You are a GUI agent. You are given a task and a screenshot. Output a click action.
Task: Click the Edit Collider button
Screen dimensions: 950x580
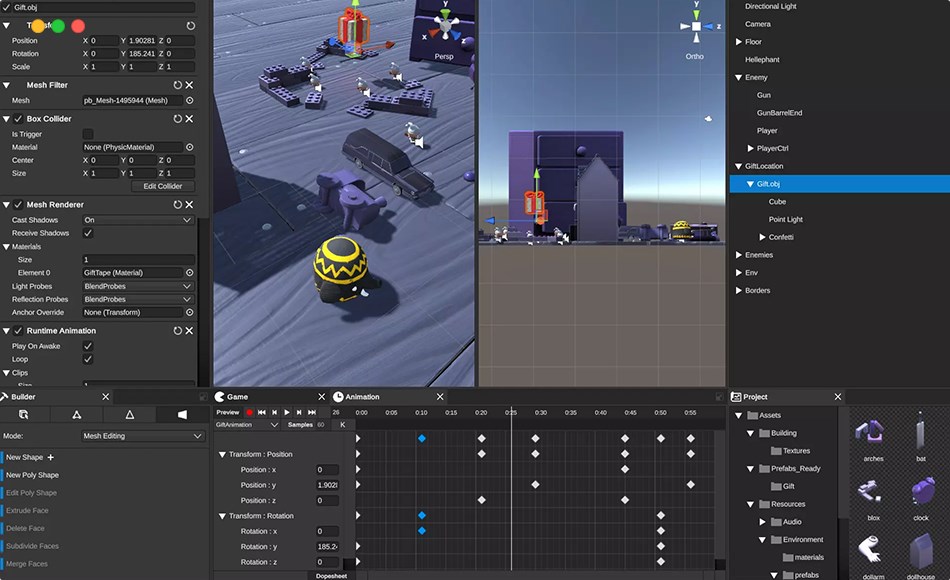coord(163,186)
